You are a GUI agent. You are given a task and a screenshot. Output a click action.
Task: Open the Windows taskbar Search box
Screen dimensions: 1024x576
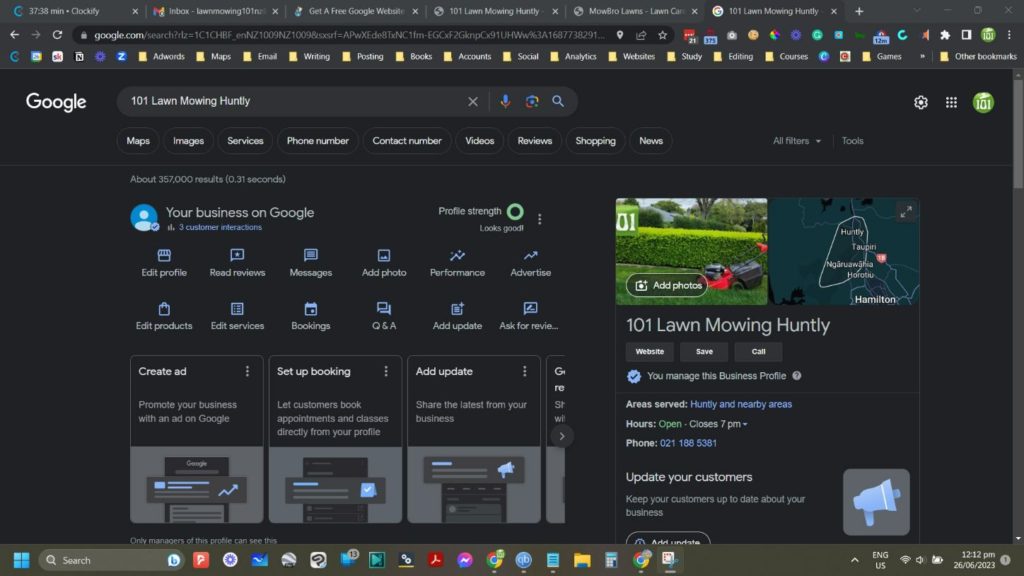tap(110, 560)
